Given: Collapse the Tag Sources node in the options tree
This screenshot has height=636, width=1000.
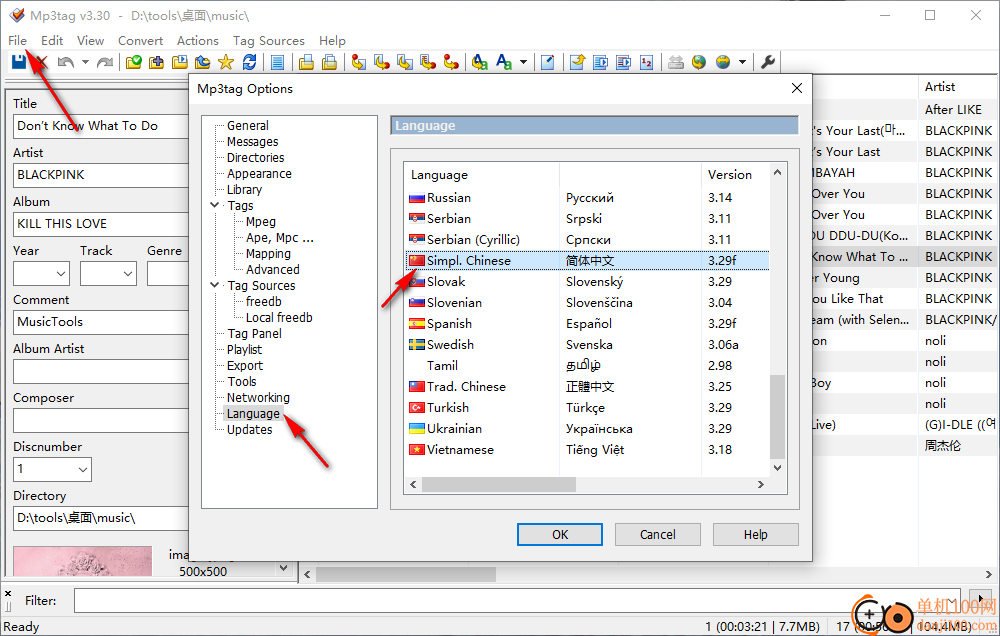Looking at the screenshot, I should tap(215, 285).
